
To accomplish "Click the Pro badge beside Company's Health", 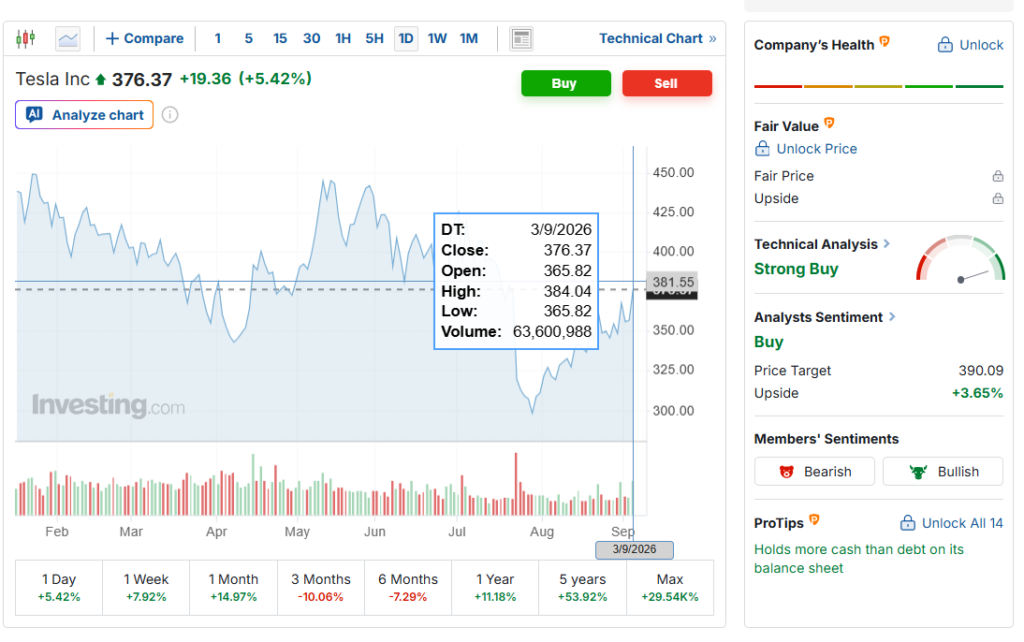I will point(884,42).
